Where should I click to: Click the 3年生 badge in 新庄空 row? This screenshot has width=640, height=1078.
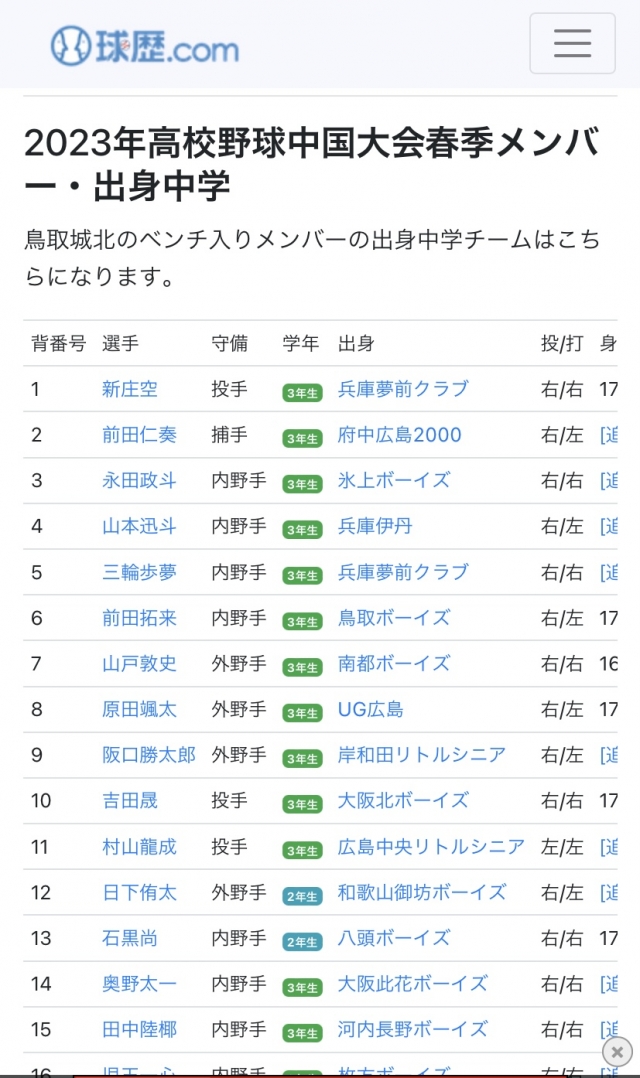click(x=302, y=391)
